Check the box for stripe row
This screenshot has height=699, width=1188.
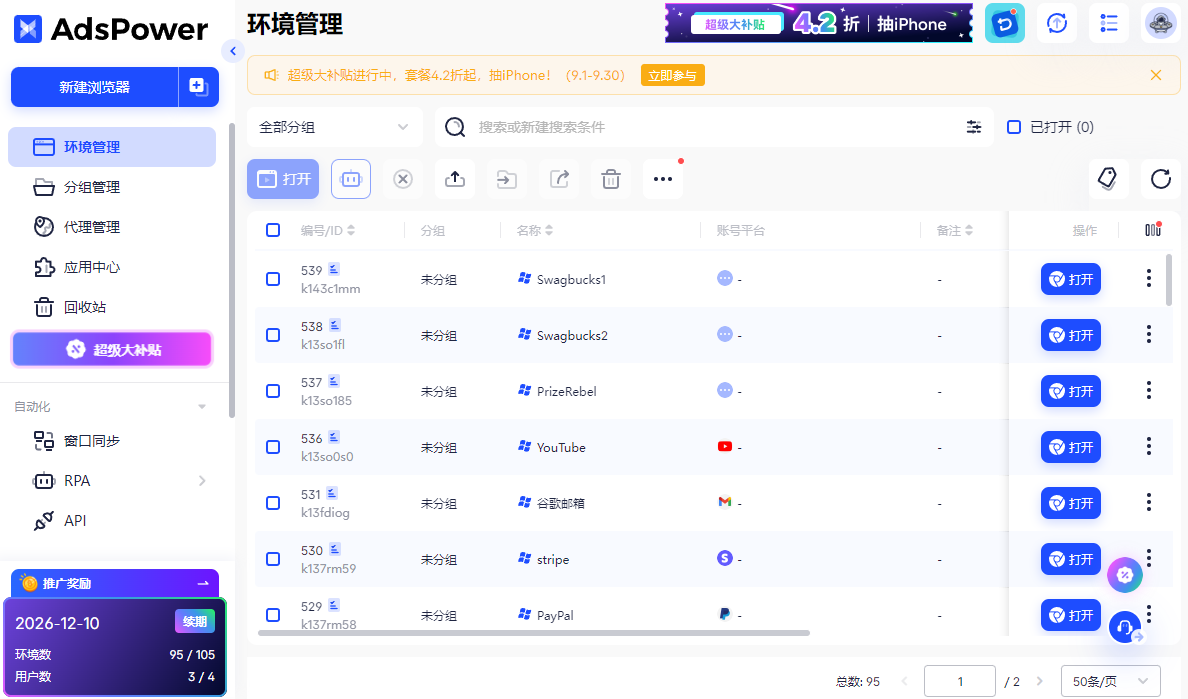273,559
